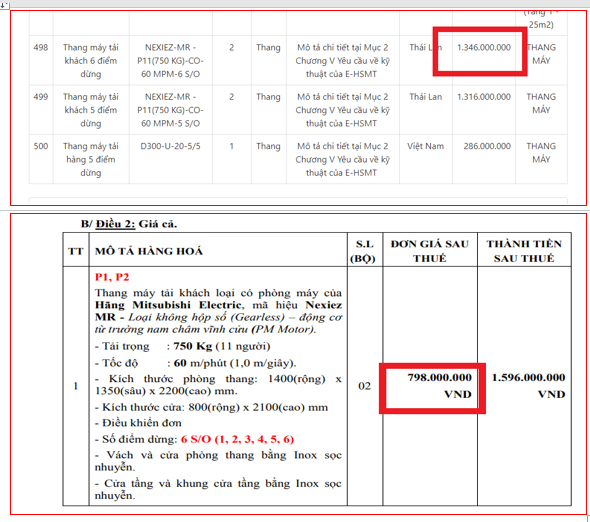The height and width of the screenshot is (522, 590).
Task: Click the quantity '02' cell
Action: coord(364,386)
